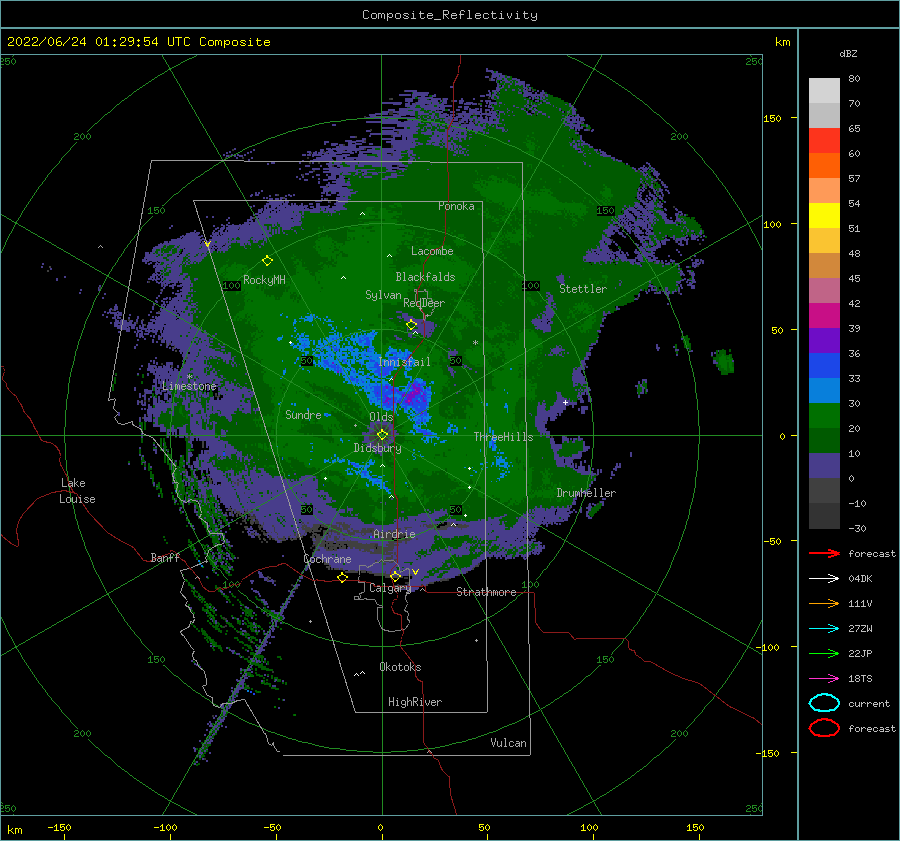Screen dimensions: 900x841
Task: Click the magenta 18TS arrow icon
Action: (824, 679)
